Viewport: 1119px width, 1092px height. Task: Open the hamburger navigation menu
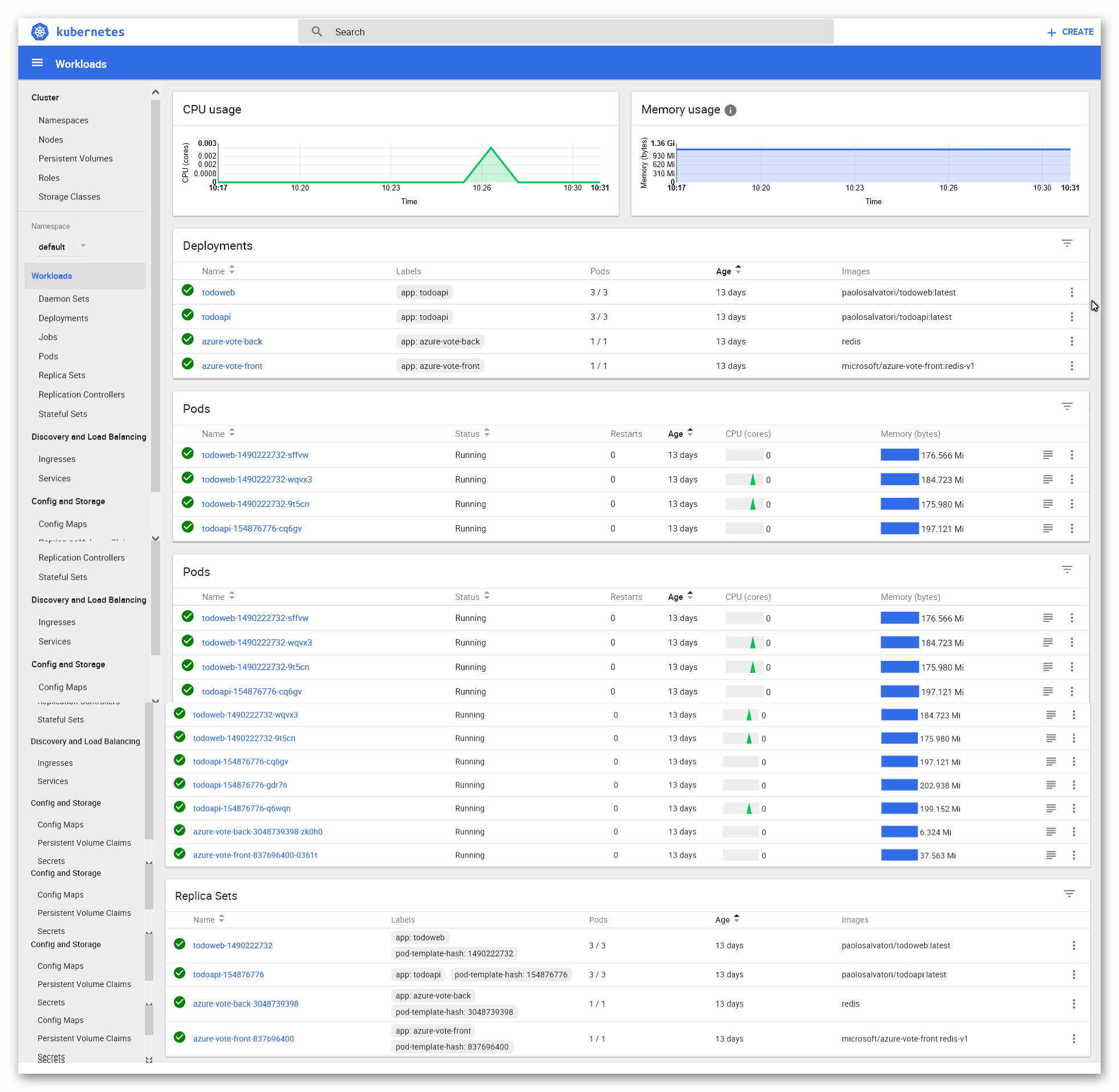pos(37,63)
